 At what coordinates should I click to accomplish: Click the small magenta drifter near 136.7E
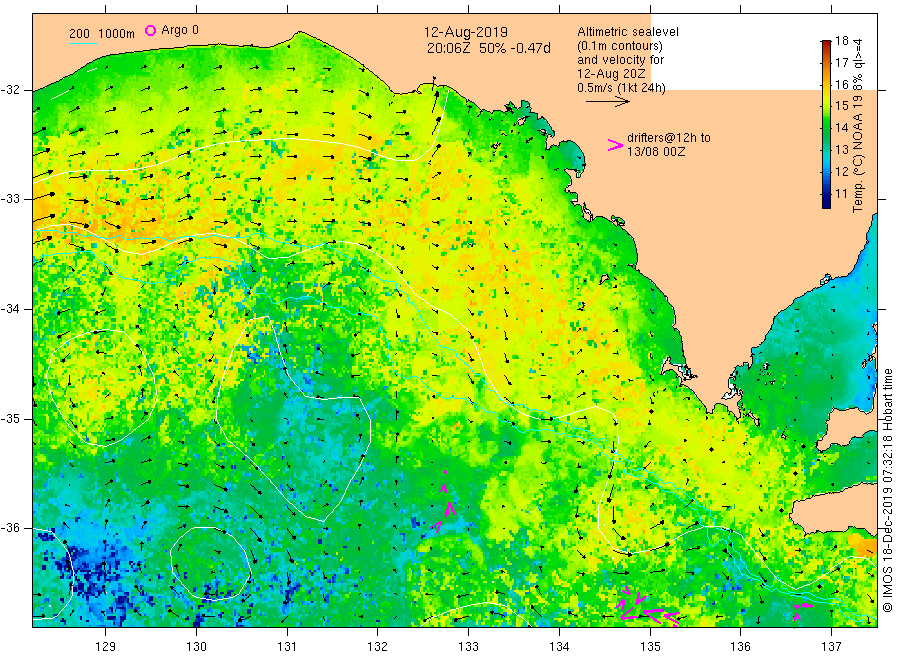(x=802, y=611)
